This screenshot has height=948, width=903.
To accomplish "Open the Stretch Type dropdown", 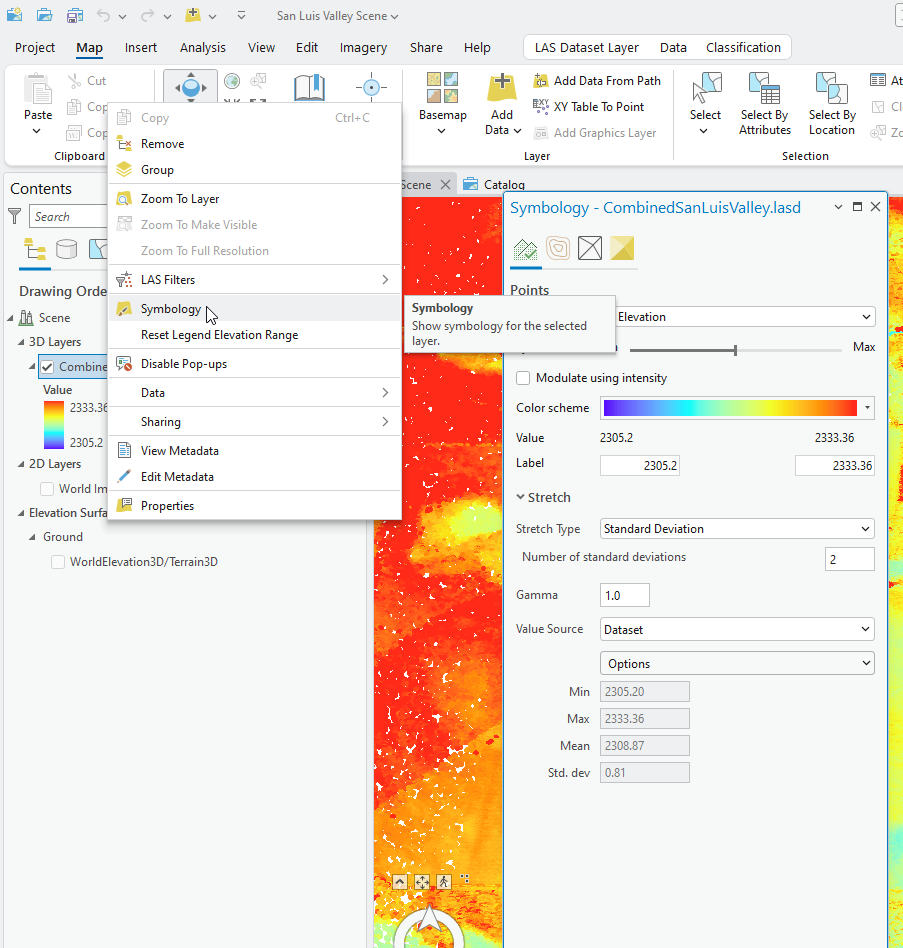I will pos(737,529).
